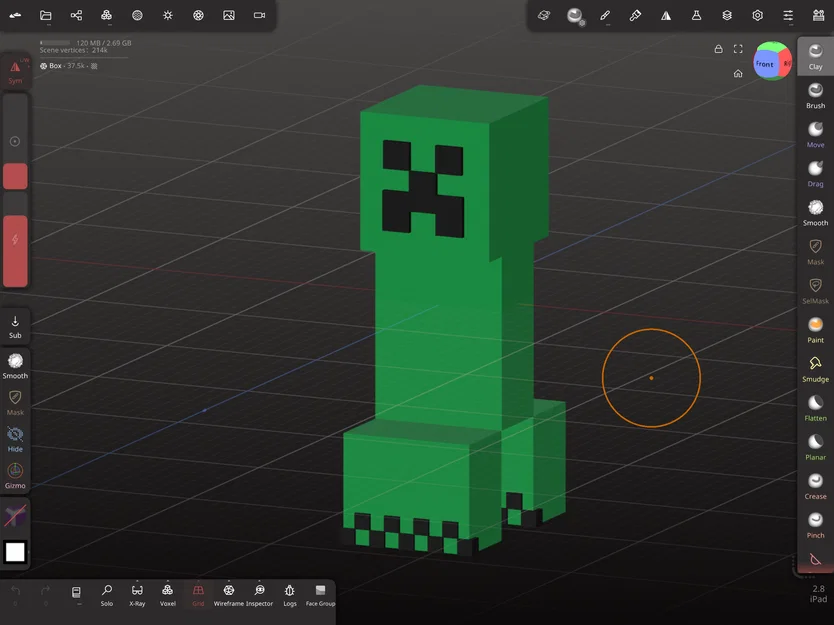This screenshot has height=625, width=834.
Task: Open the Camera menu
Action: 260,15
